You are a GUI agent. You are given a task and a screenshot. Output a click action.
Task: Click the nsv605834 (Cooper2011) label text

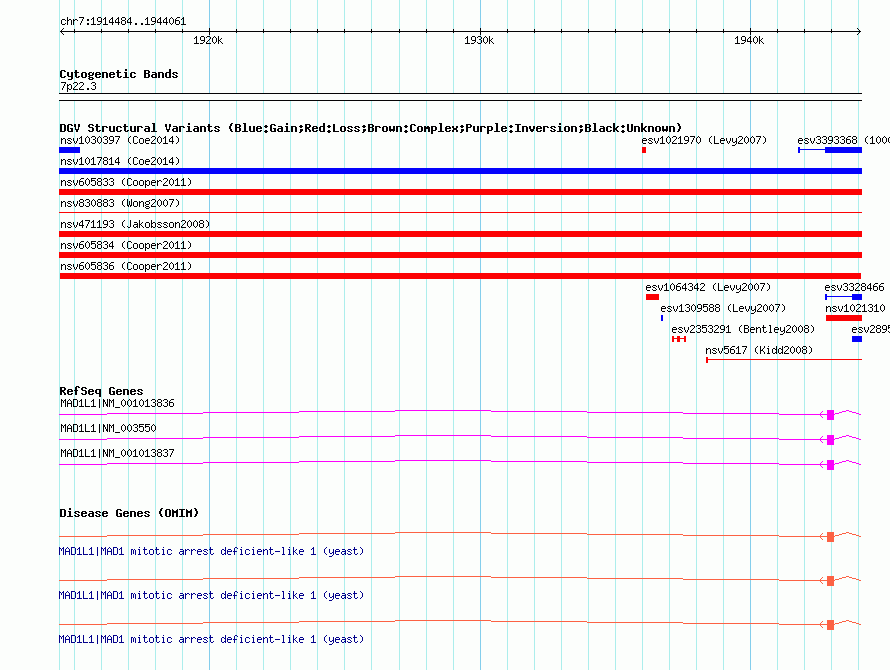126,245
